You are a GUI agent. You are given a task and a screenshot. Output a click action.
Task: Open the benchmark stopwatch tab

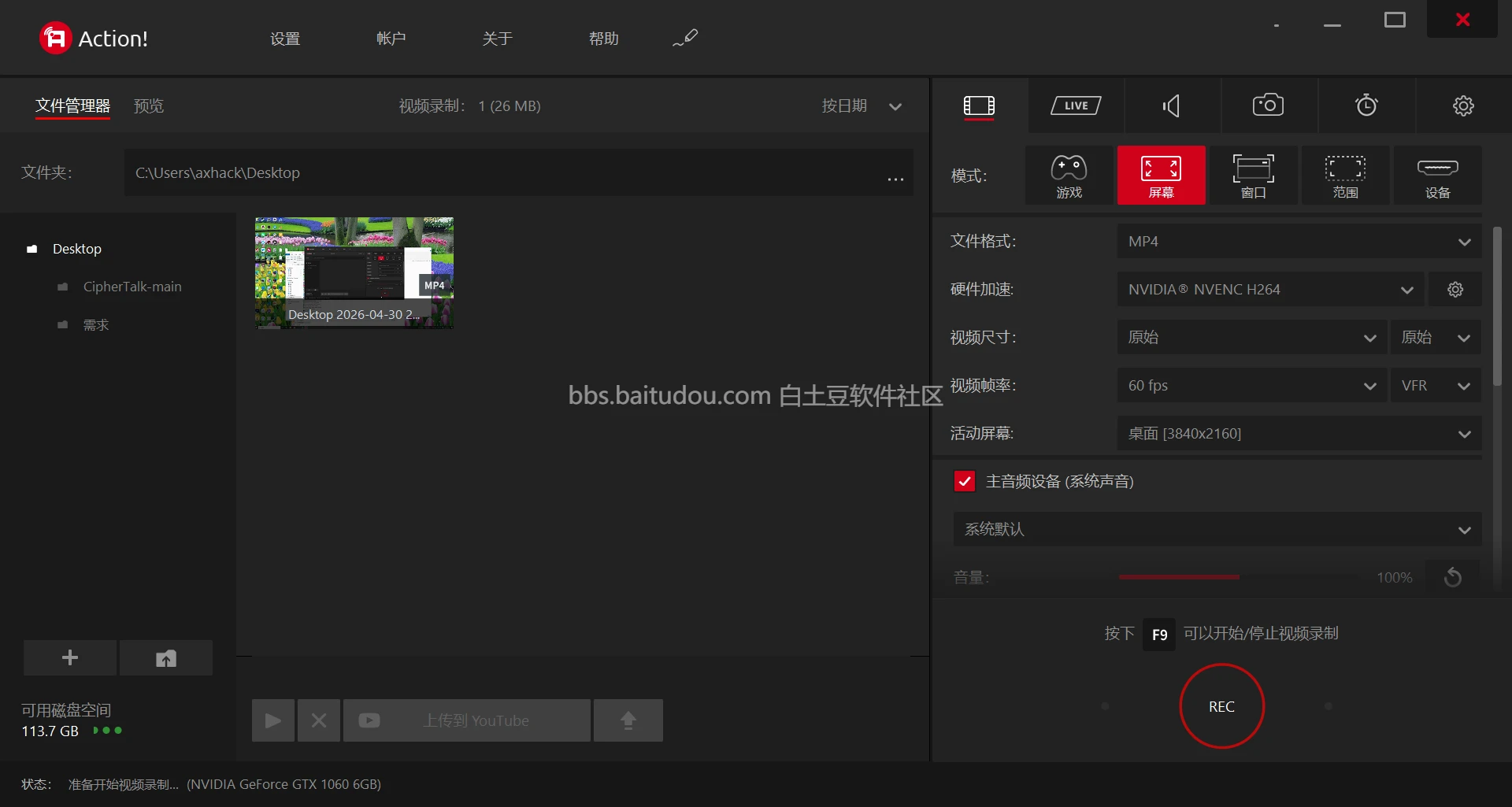coord(1366,105)
